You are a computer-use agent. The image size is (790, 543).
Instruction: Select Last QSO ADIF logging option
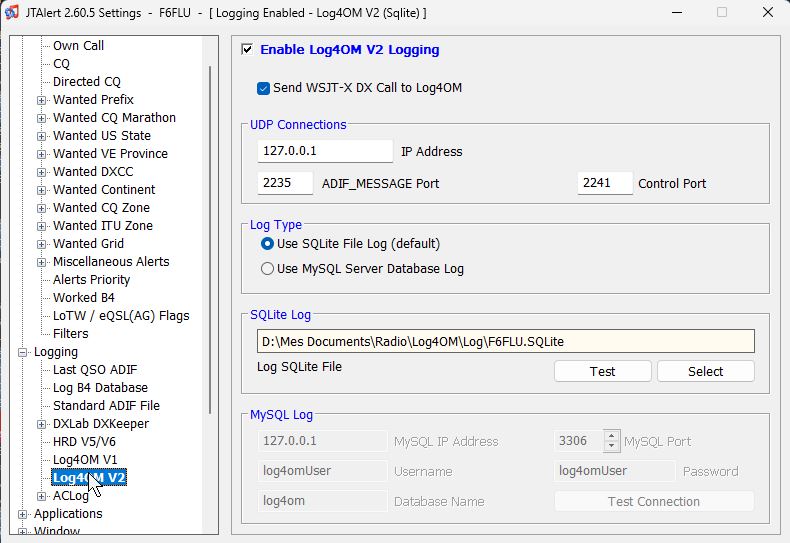pyautogui.click(x=95, y=370)
